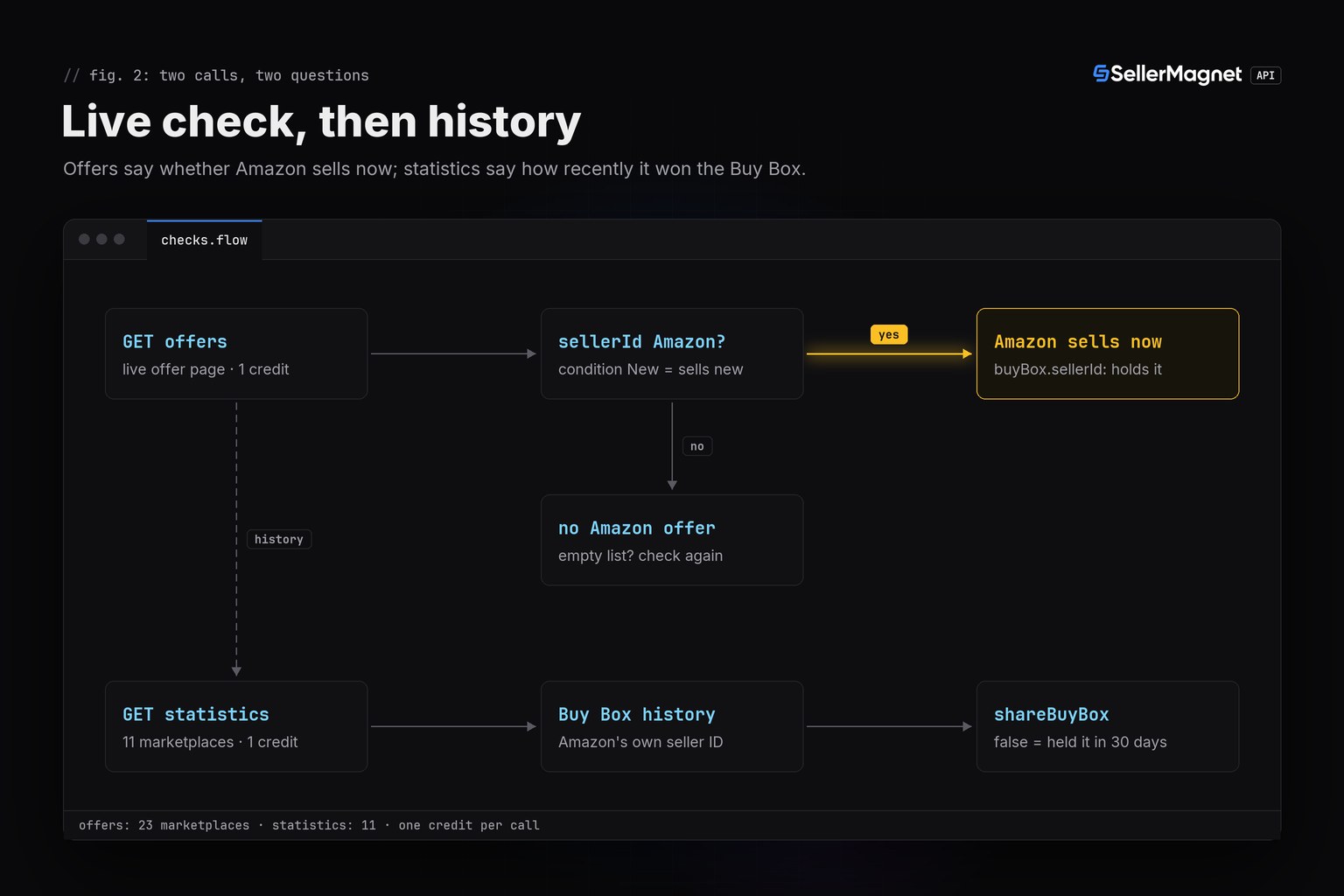Click the third gray window dot
The width and height of the screenshot is (1344, 896).
click(119, 239)
